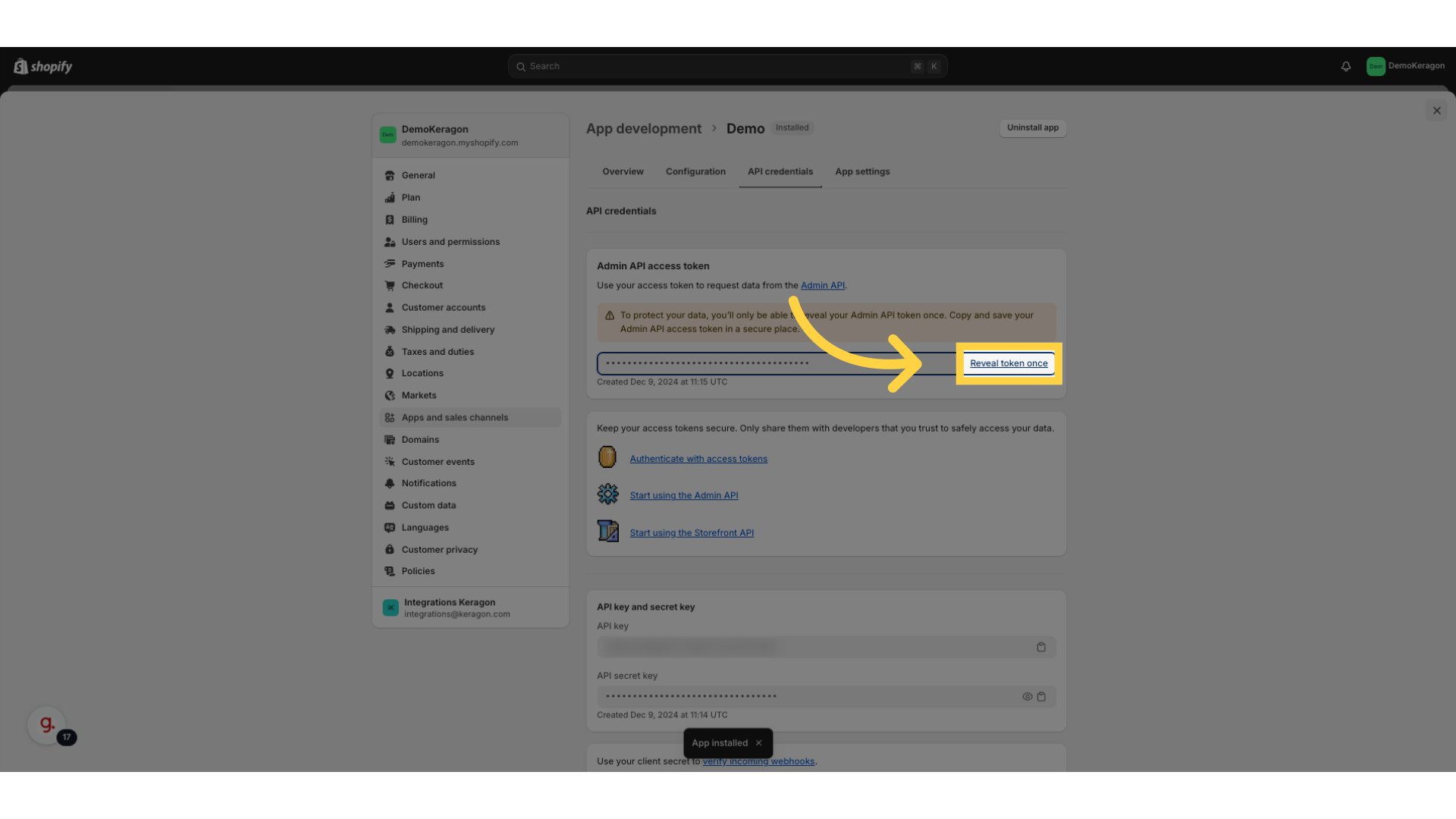1456x819 pixels.
Task: Click the Notifications bell icon in sidebar
Action: 390,484
